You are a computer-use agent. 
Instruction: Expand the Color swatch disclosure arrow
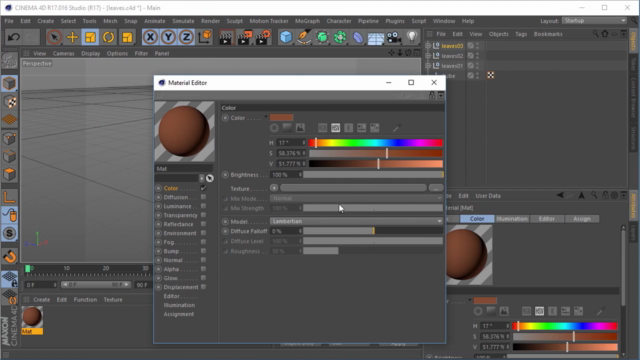coord(266,118)
